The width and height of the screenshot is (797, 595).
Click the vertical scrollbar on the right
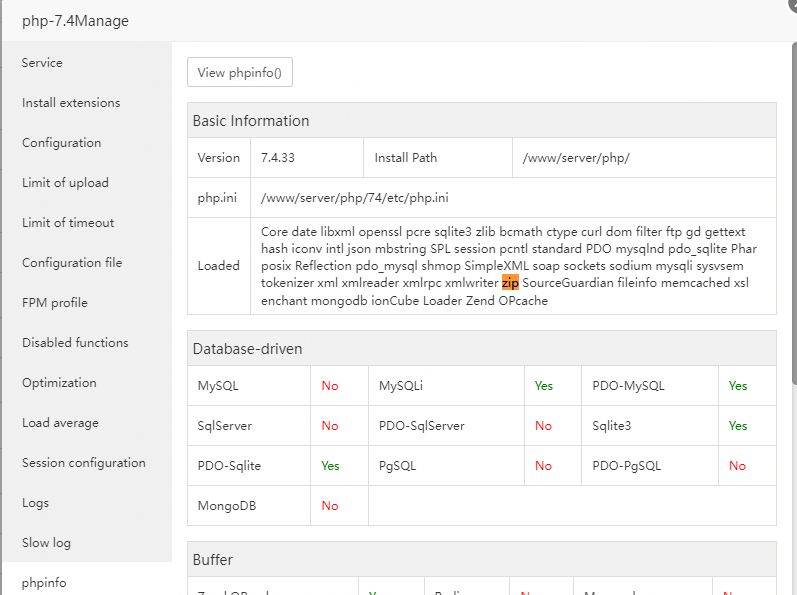[x=793, y=200]
